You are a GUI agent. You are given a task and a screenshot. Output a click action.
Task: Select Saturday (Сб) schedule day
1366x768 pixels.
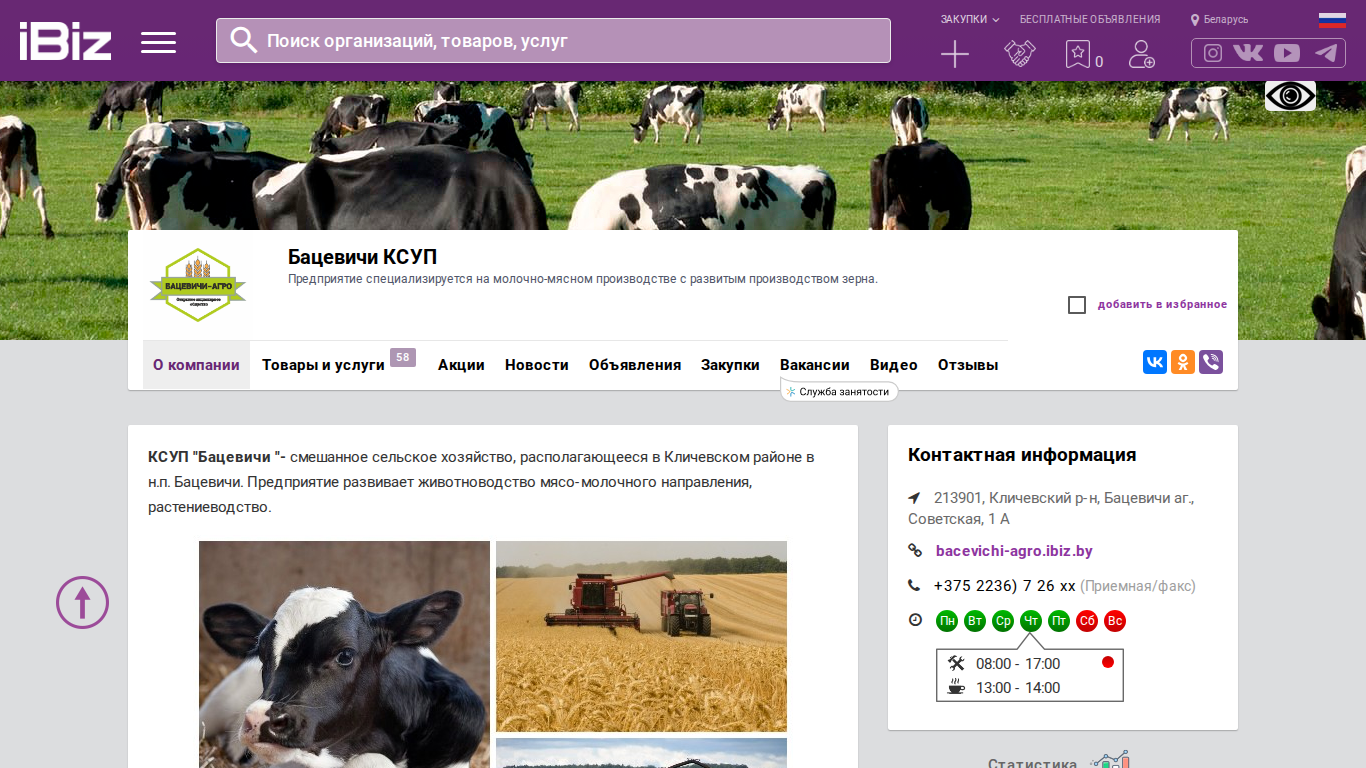pyautogui.click(x=1087, y=621)
